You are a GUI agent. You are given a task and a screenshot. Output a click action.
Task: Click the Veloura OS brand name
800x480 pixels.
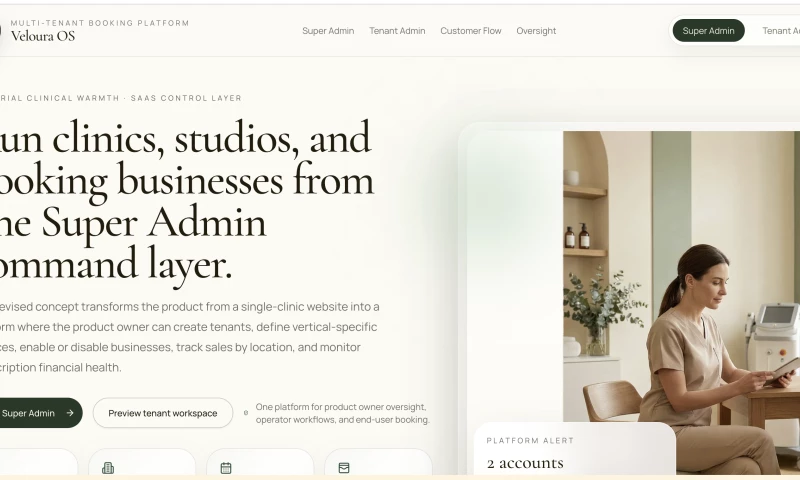point(43,36)
